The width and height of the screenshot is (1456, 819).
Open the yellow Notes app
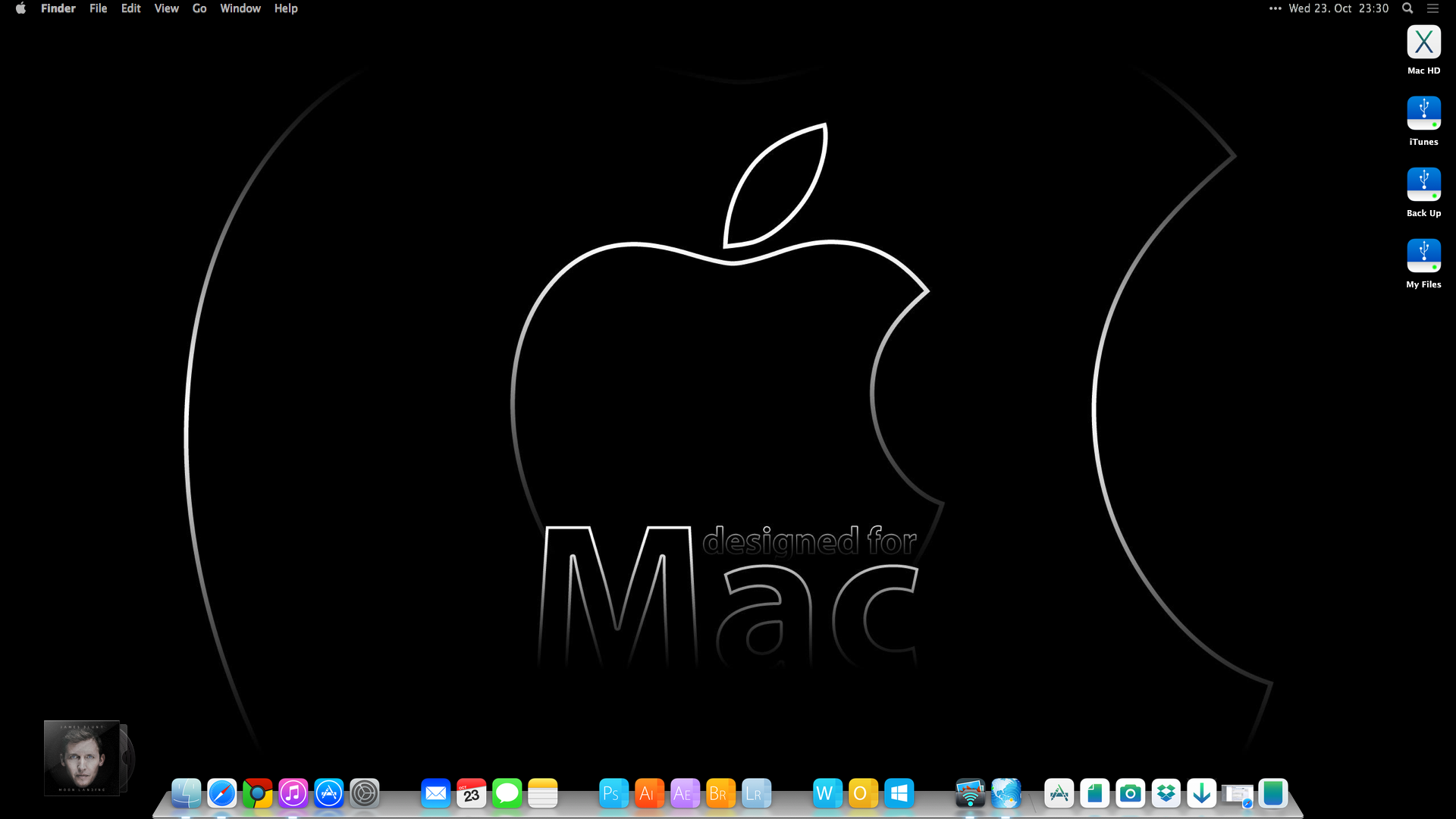tap(543, 793)
